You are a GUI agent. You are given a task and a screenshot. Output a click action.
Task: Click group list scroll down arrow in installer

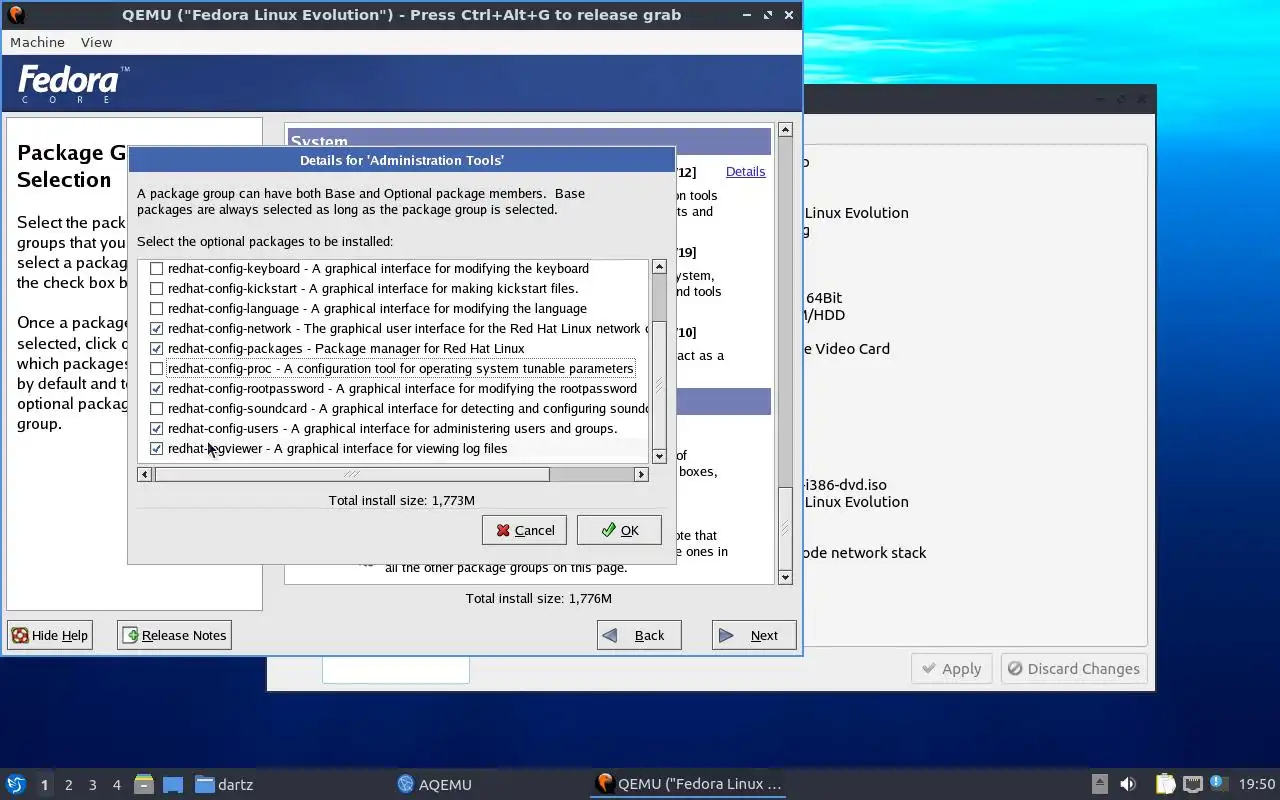785,577
